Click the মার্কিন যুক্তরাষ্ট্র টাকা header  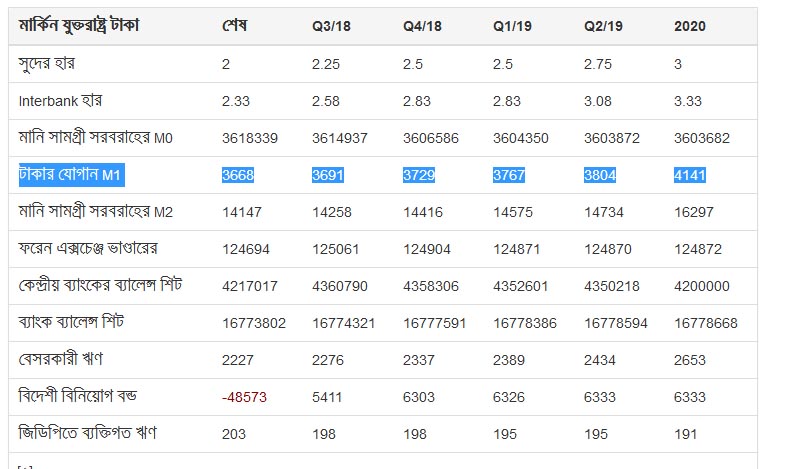pos(79,25)
